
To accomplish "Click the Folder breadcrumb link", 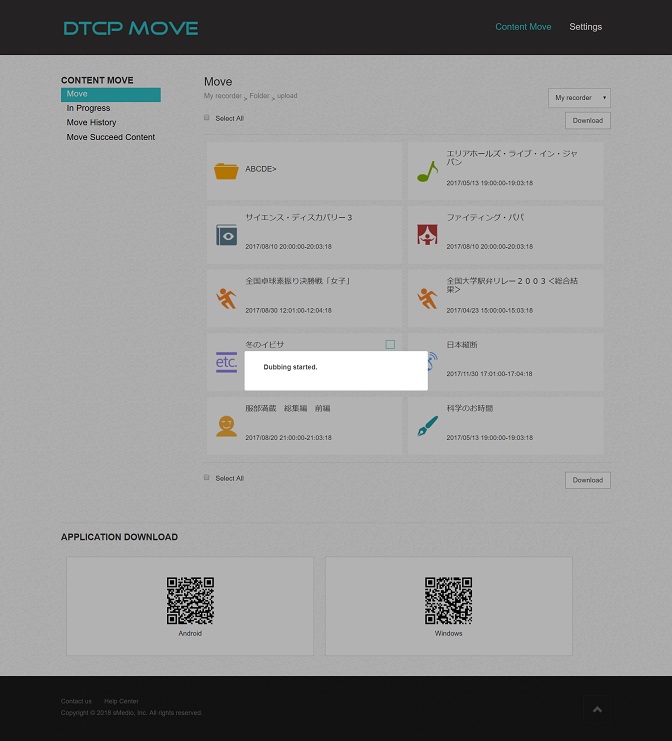I will coord(259,96).
